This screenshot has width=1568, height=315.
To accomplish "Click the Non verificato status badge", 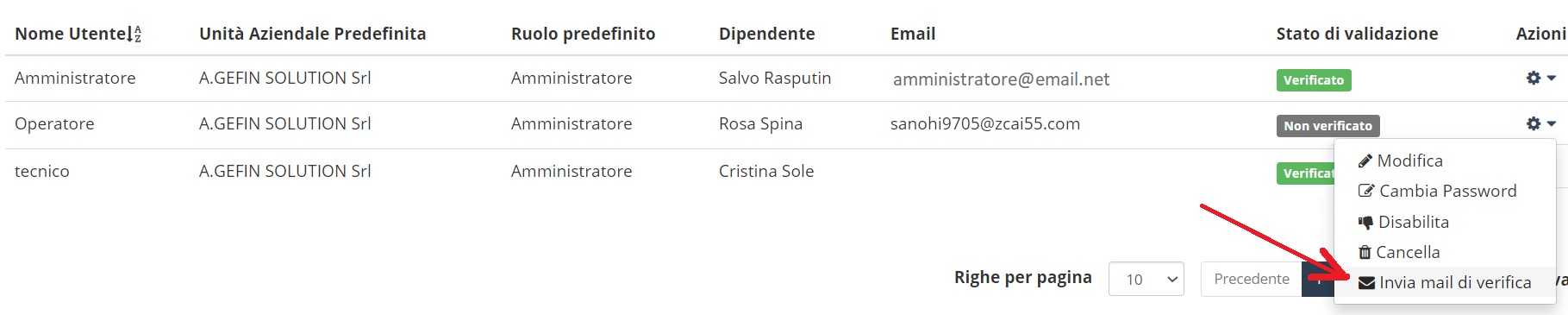I will pyautogui.click(x=1327, y=126).
